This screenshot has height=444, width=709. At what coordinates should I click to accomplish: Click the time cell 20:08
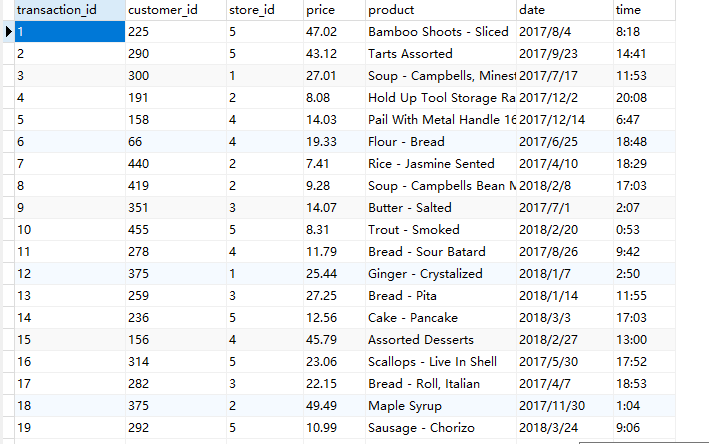644,98
